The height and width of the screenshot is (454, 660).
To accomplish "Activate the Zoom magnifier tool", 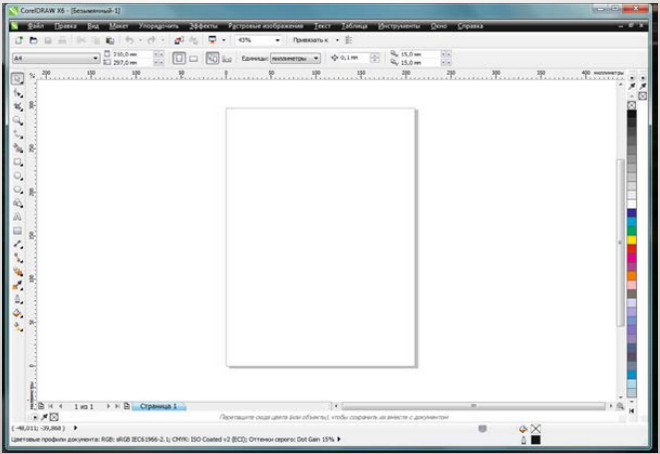I will pos(18,121).
